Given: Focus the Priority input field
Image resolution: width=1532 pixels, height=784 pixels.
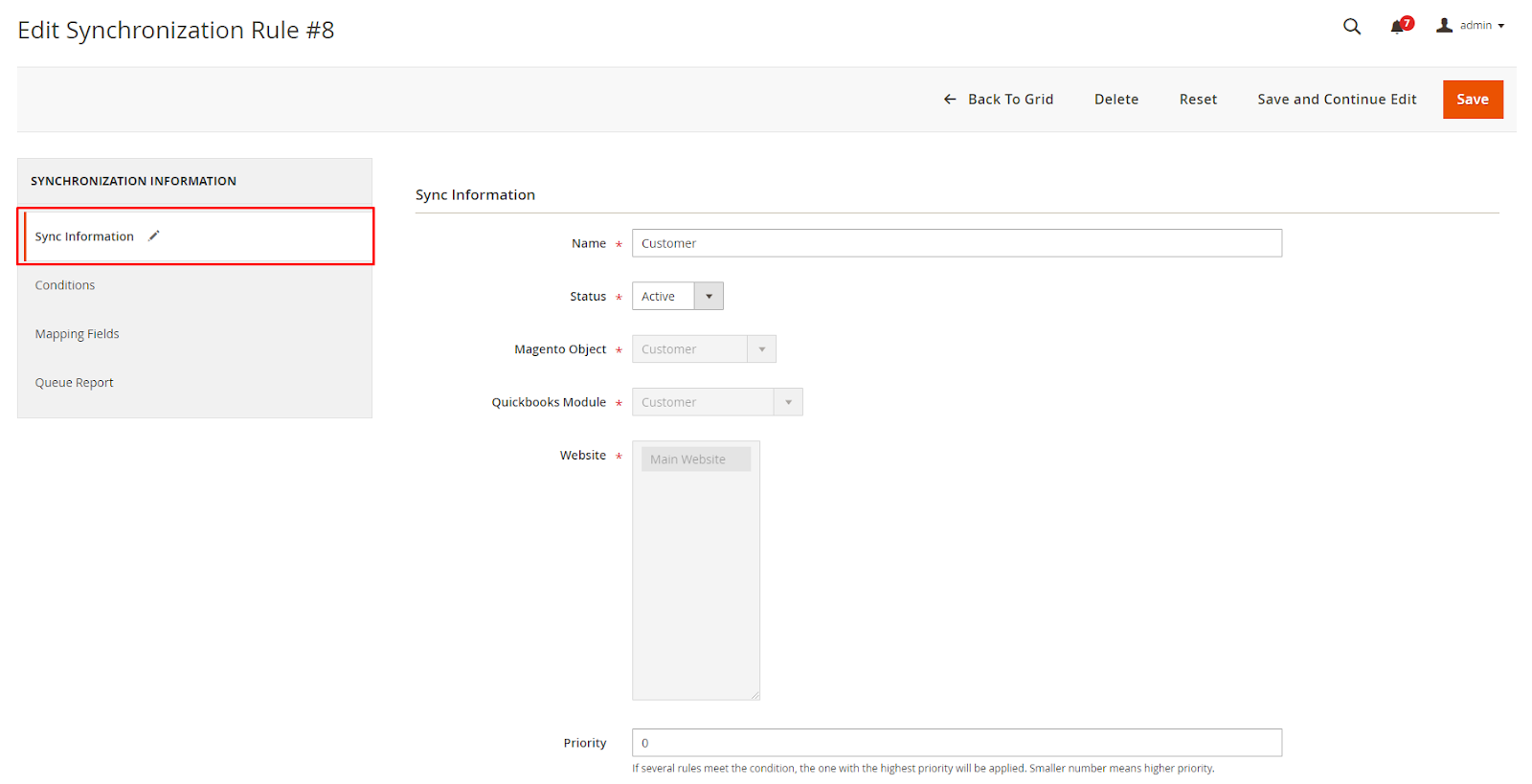Looking at the screenshot, I should [956, 743].
